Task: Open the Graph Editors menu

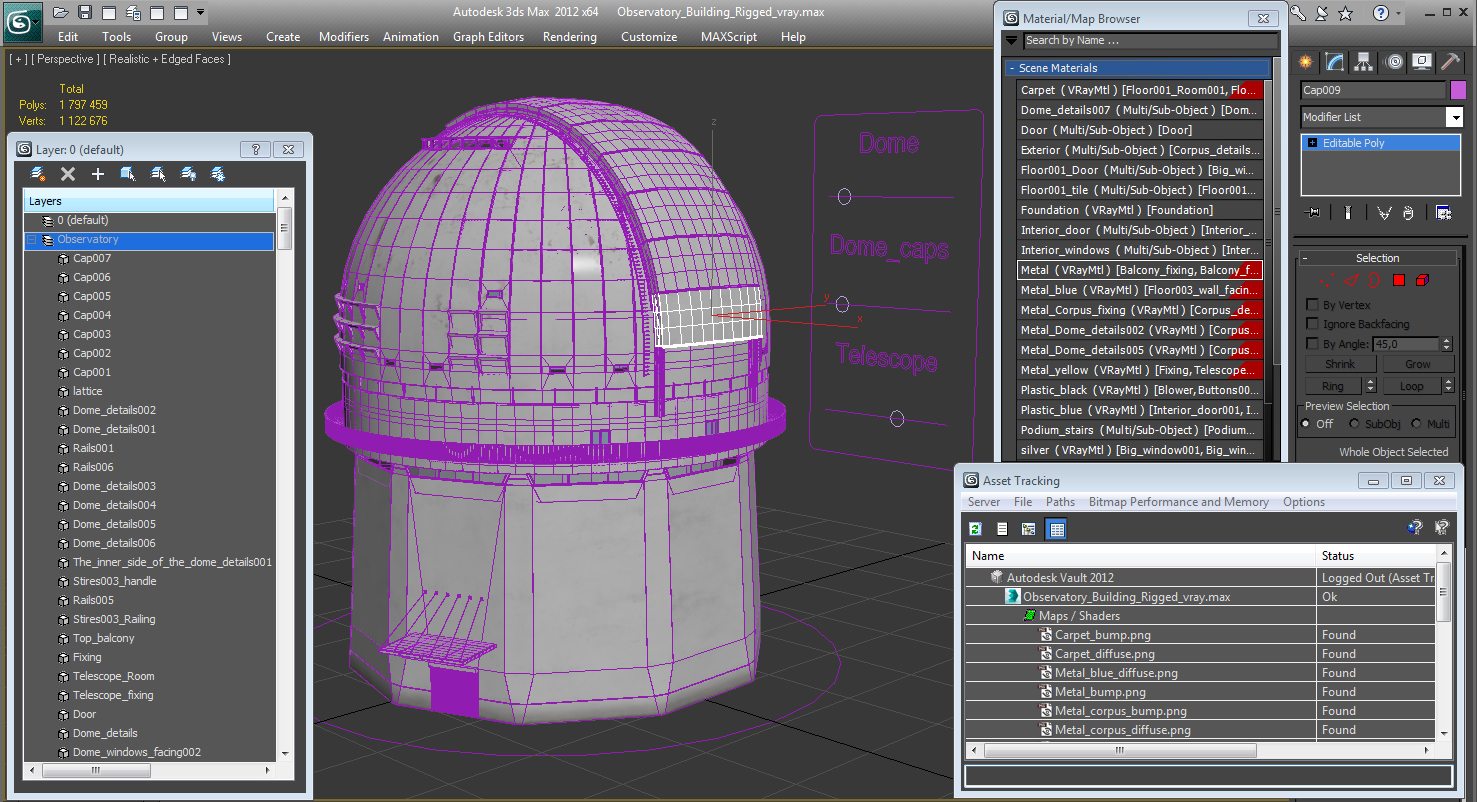Action: (488, 37)
